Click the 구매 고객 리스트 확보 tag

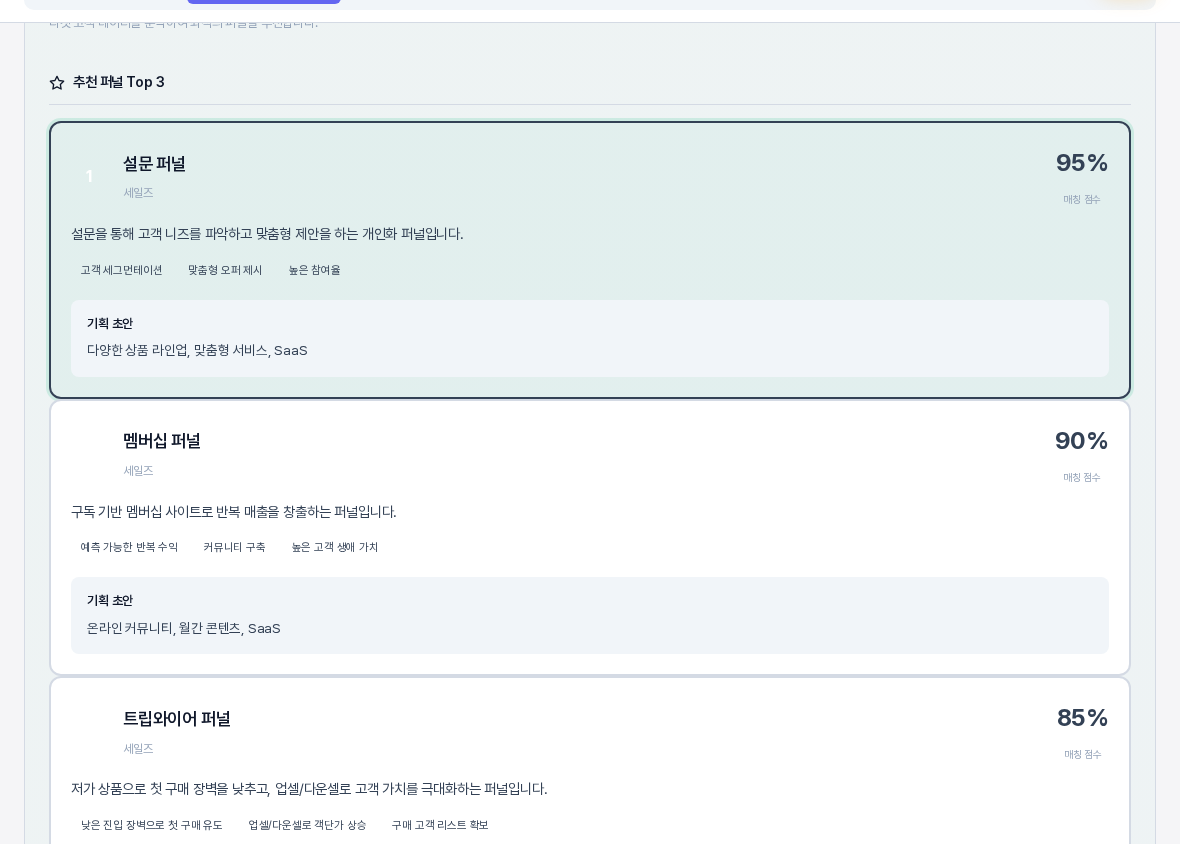439,825
